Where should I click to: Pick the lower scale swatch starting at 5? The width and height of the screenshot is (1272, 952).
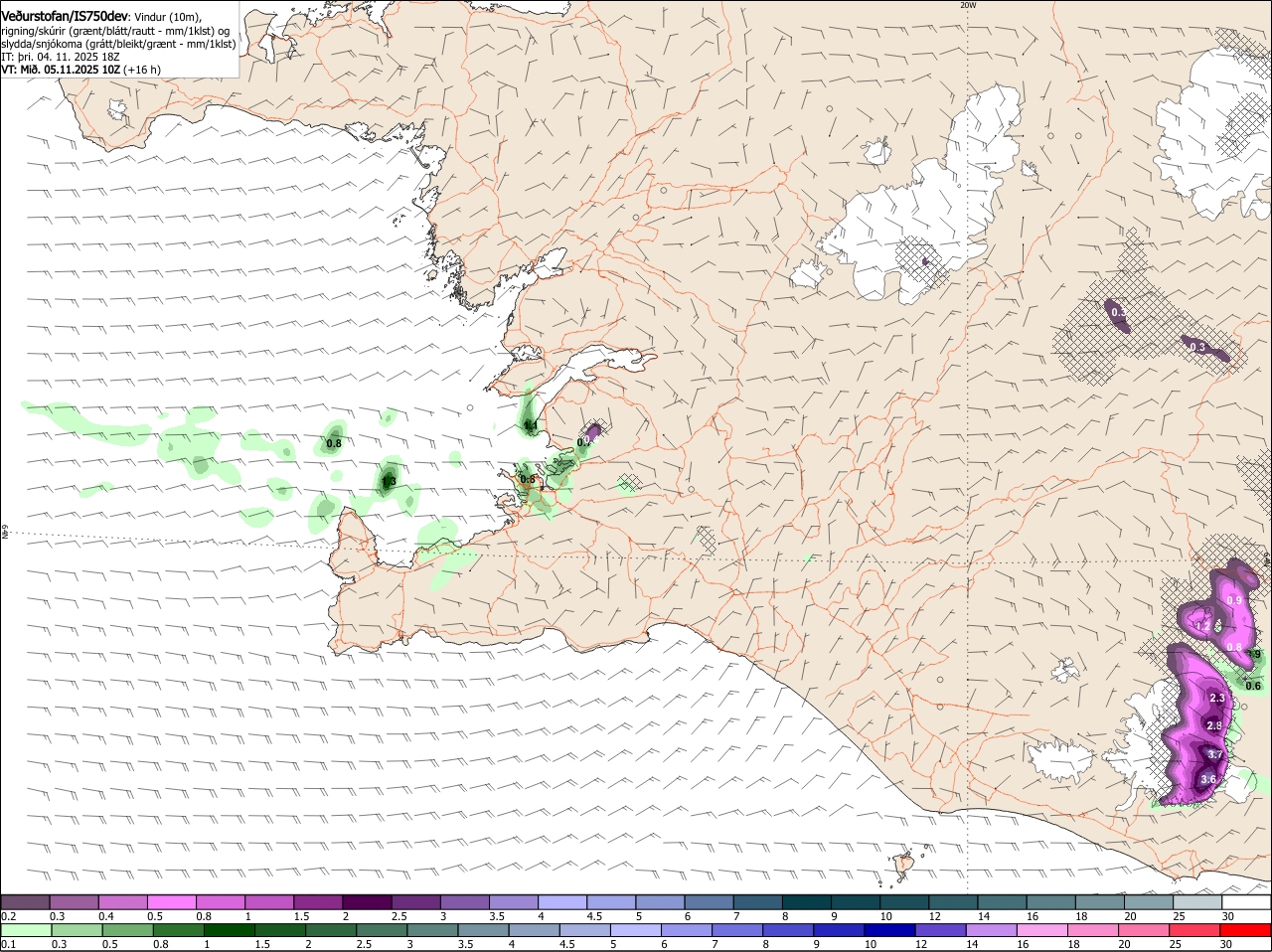tap(636, 930)
